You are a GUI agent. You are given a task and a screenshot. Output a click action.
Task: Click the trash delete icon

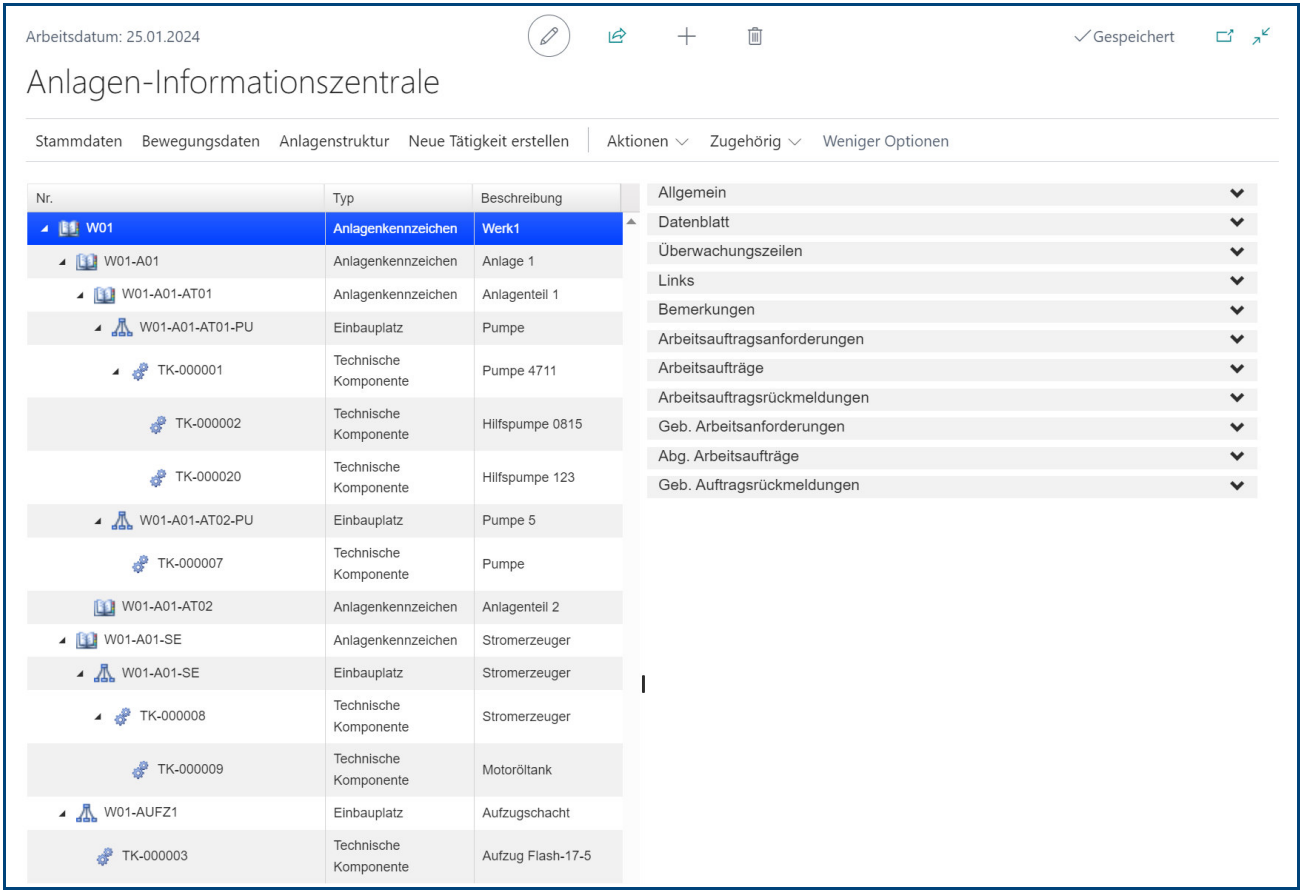pos(755,37)
